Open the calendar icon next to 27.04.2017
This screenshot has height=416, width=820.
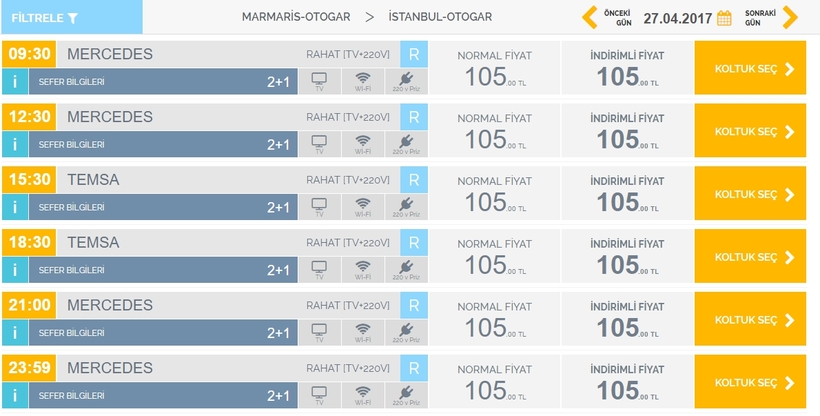coord(724,18)
